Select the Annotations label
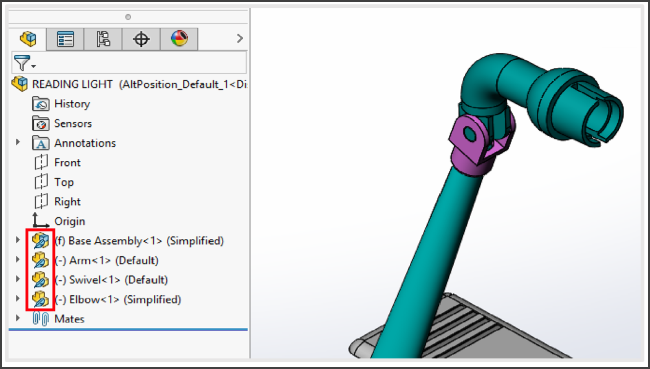Viewport: 650px width, 369px height. tap(85, 143)
